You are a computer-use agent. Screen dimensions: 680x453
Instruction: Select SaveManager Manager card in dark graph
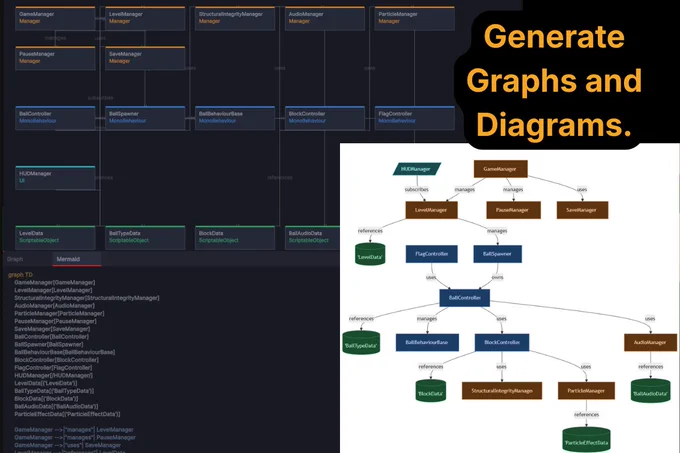pos(145,58)
